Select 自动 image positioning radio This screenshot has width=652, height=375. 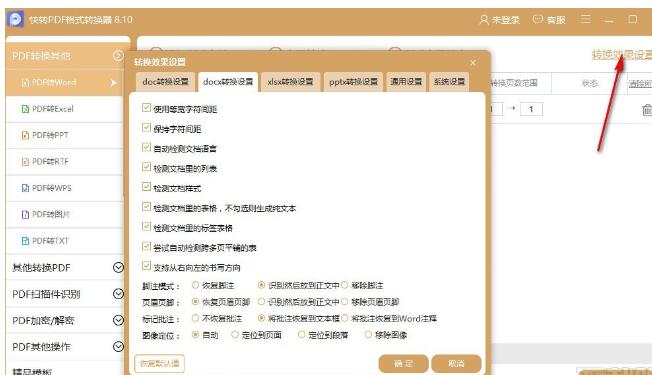[195, 335]
